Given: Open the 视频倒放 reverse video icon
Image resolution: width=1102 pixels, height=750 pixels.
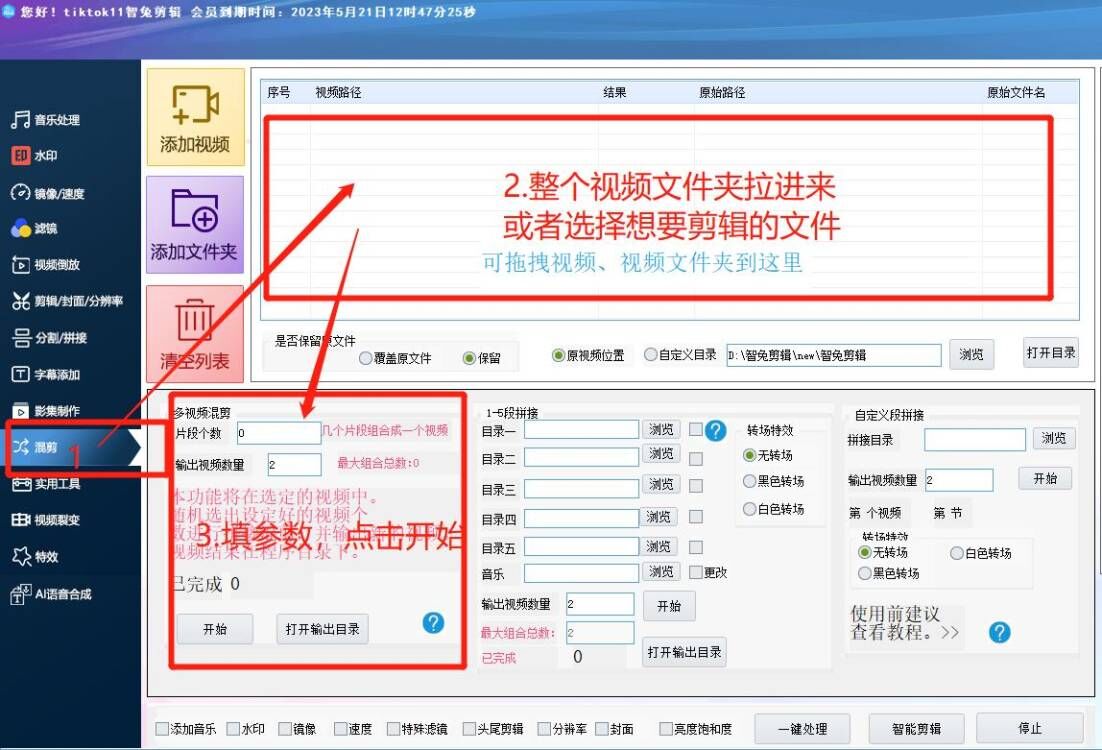Looking at the screenshot, I should 20,264.
